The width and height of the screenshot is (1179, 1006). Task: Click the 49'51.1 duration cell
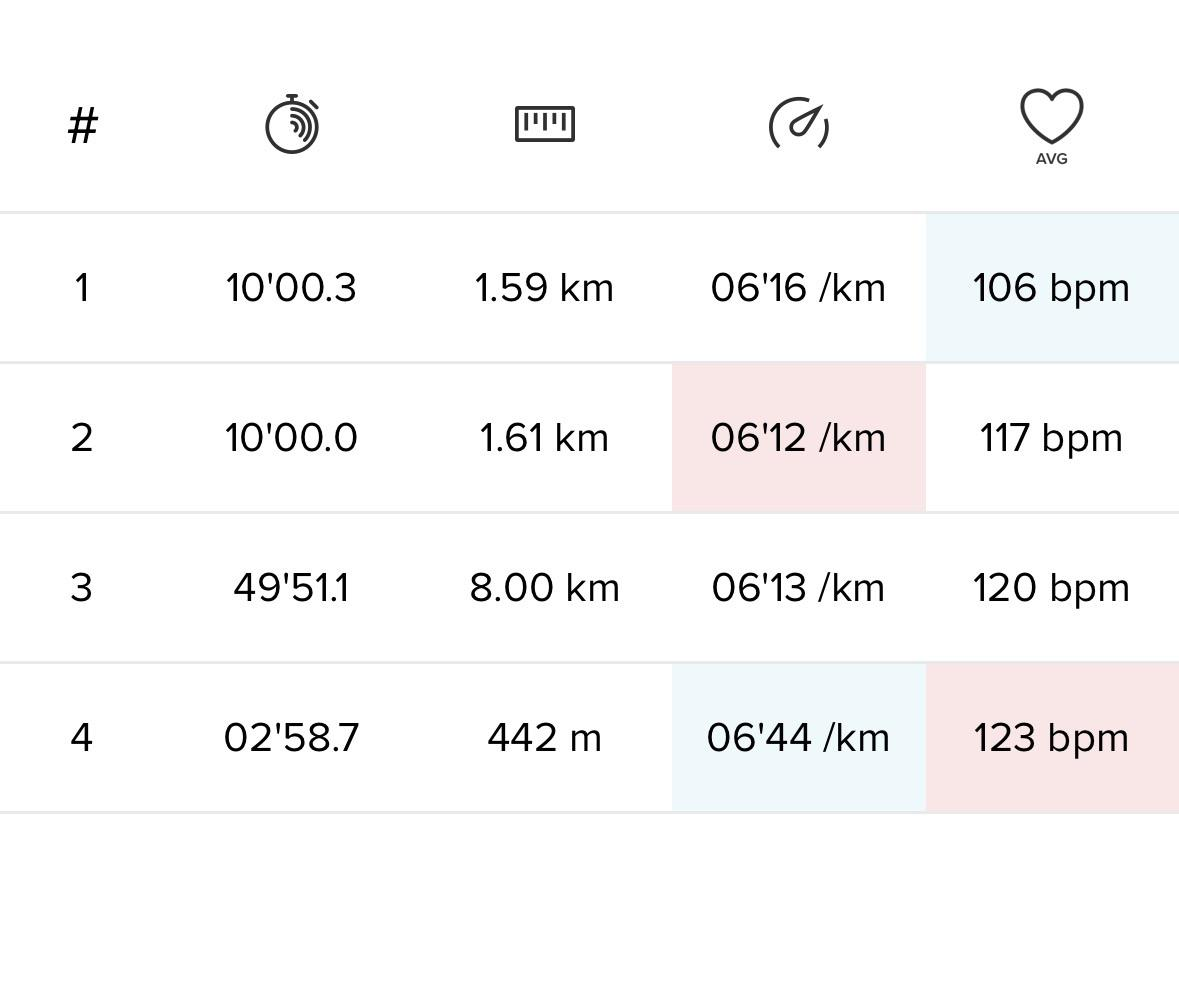point(291,588)
